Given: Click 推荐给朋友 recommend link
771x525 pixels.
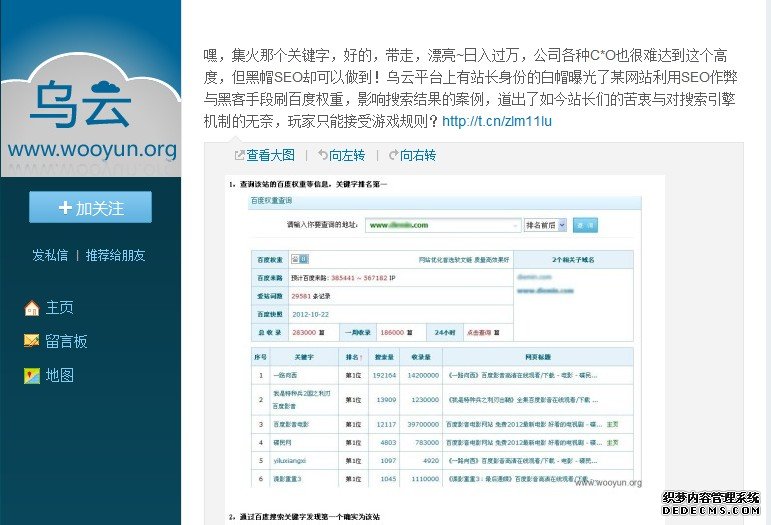Looking at the screenshot, I should coord(116,255).
